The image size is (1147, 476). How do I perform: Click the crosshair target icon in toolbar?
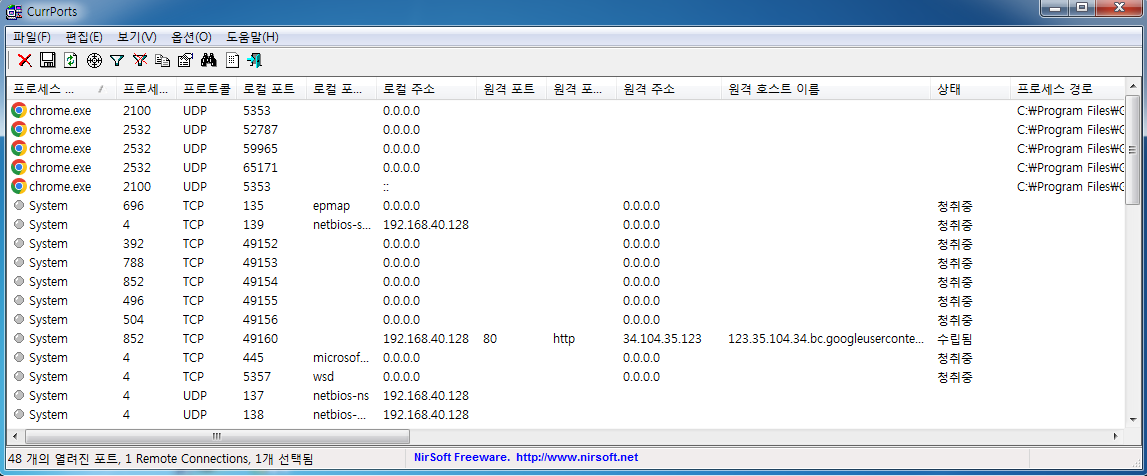(94, 61)
